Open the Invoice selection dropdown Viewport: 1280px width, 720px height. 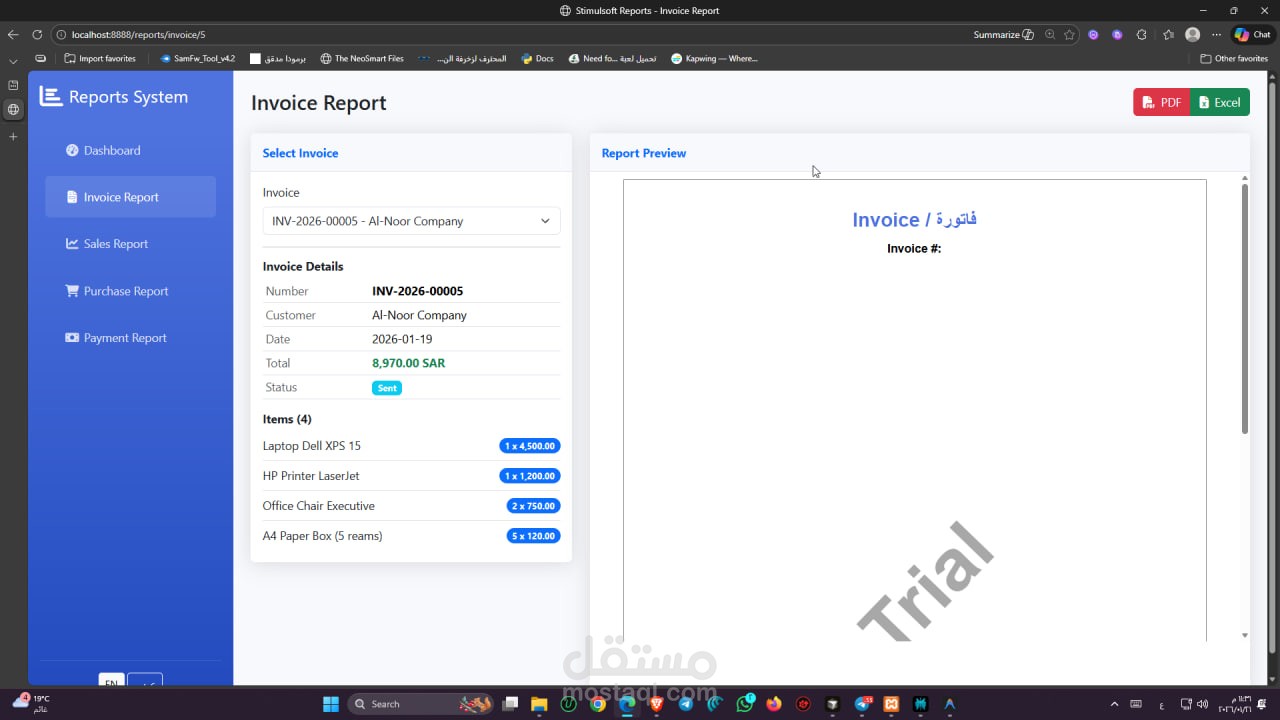click(411, 221)
